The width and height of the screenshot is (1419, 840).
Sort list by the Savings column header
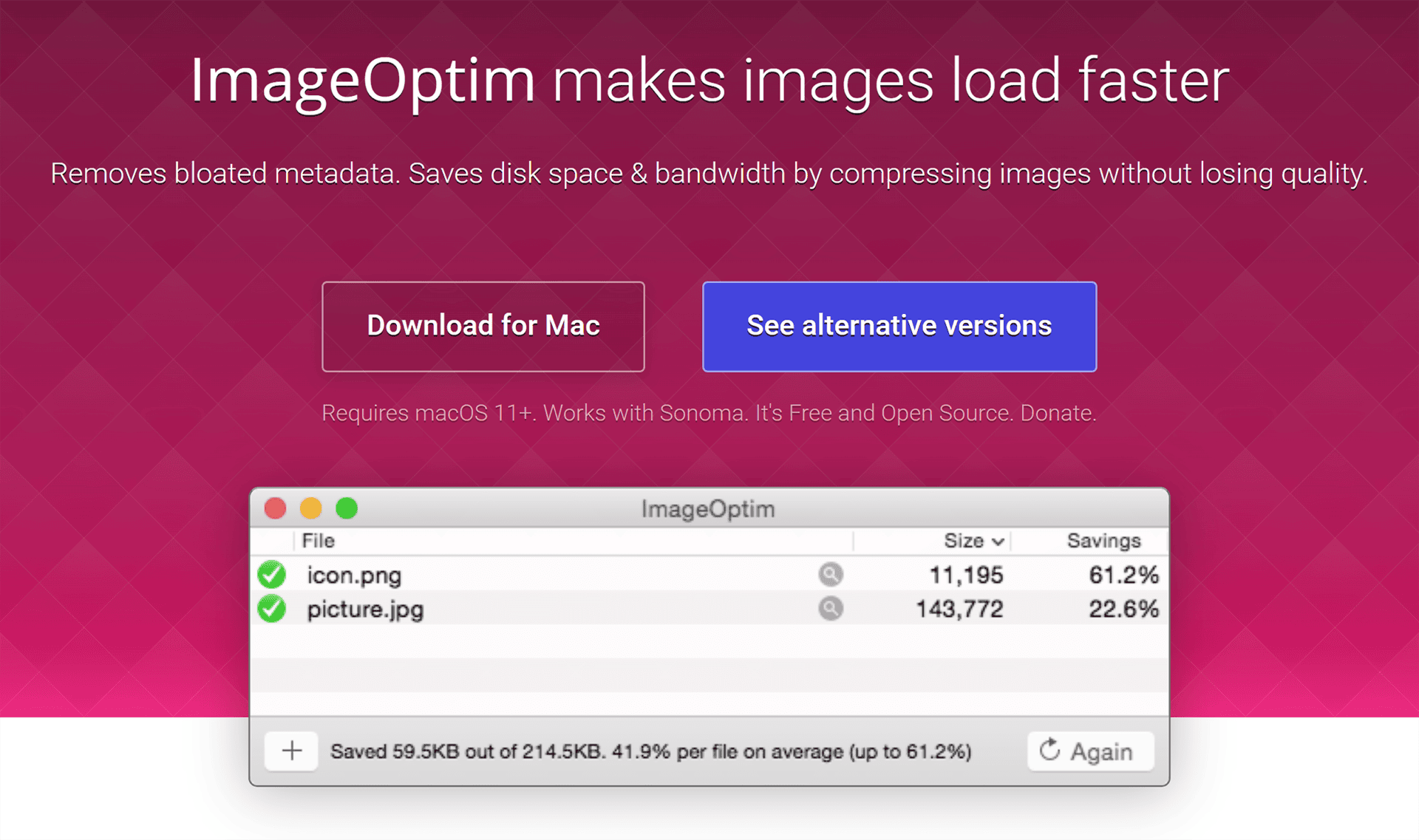point(1103,541)
